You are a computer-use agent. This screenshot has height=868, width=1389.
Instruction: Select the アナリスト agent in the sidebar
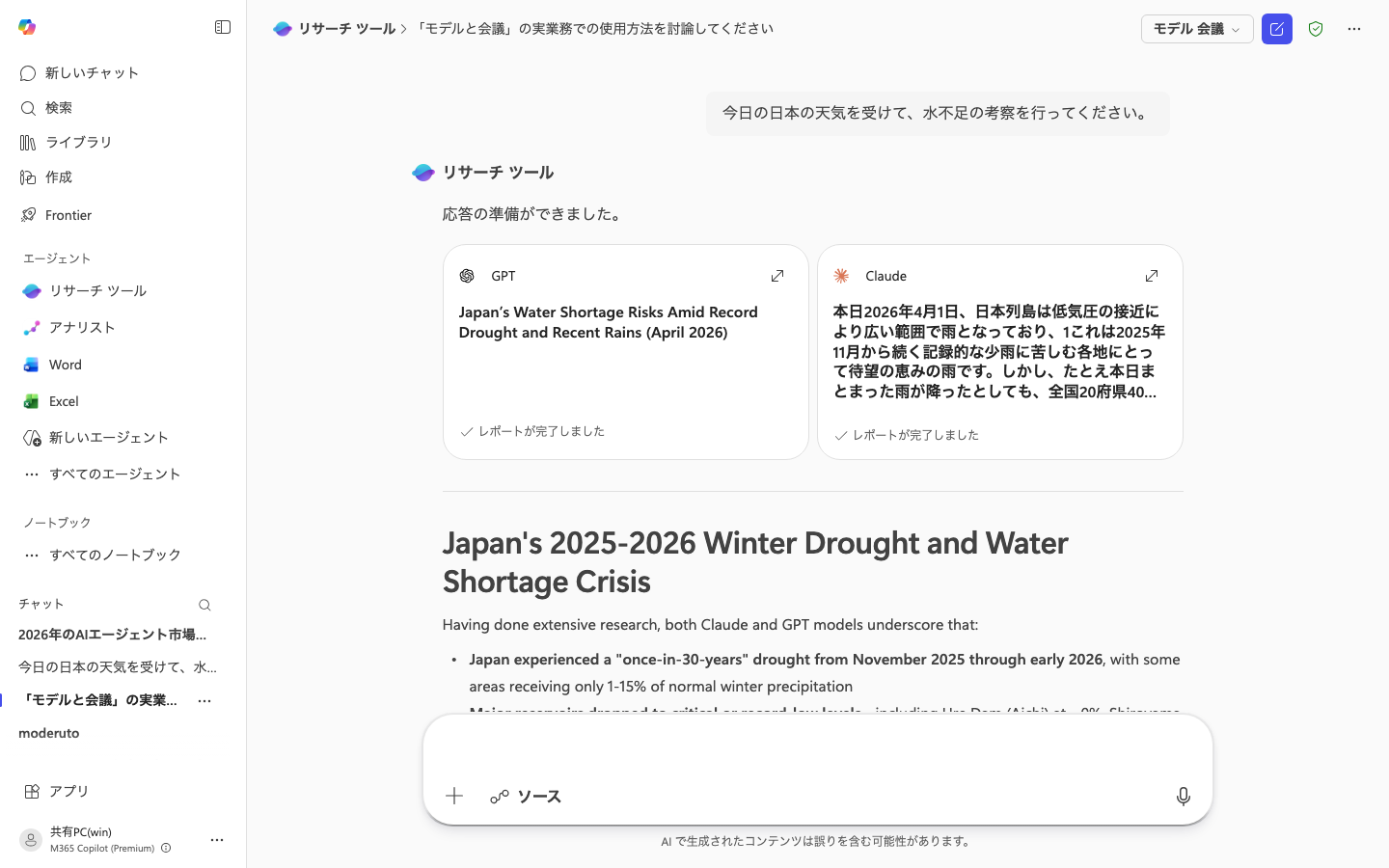[x=82, y=328]
